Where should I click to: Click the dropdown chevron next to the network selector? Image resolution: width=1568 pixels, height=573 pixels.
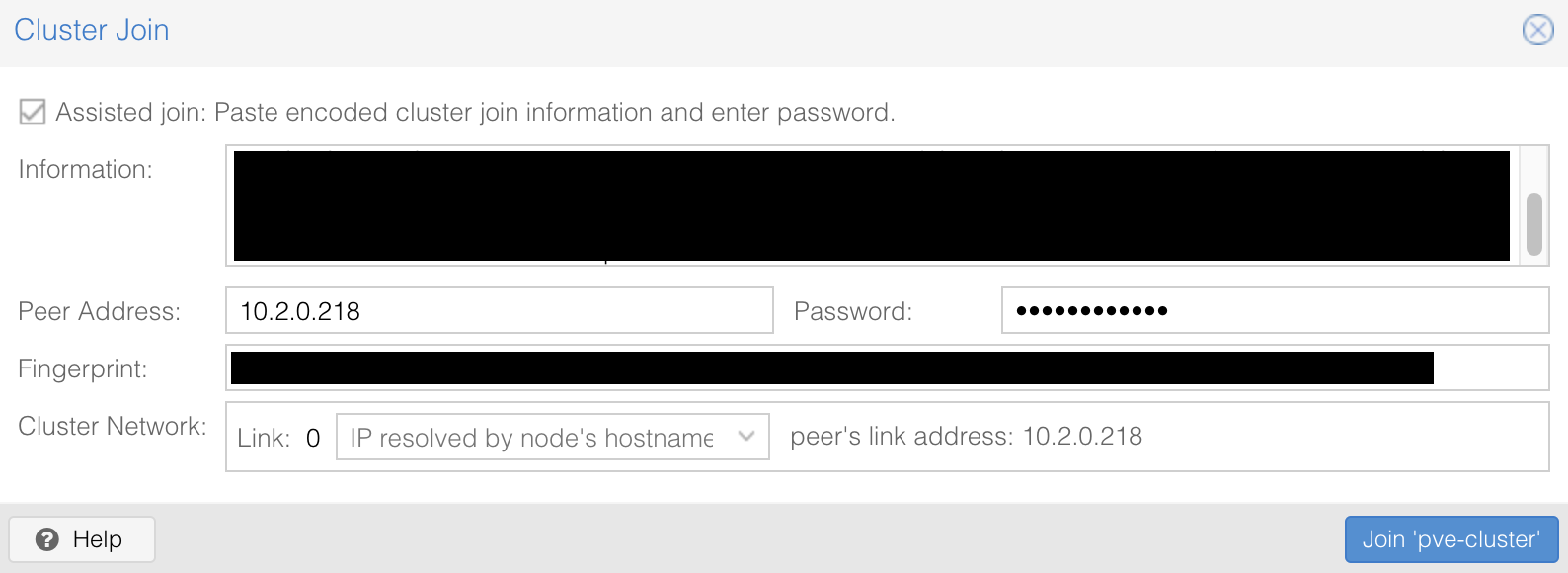tap(746, 437)
